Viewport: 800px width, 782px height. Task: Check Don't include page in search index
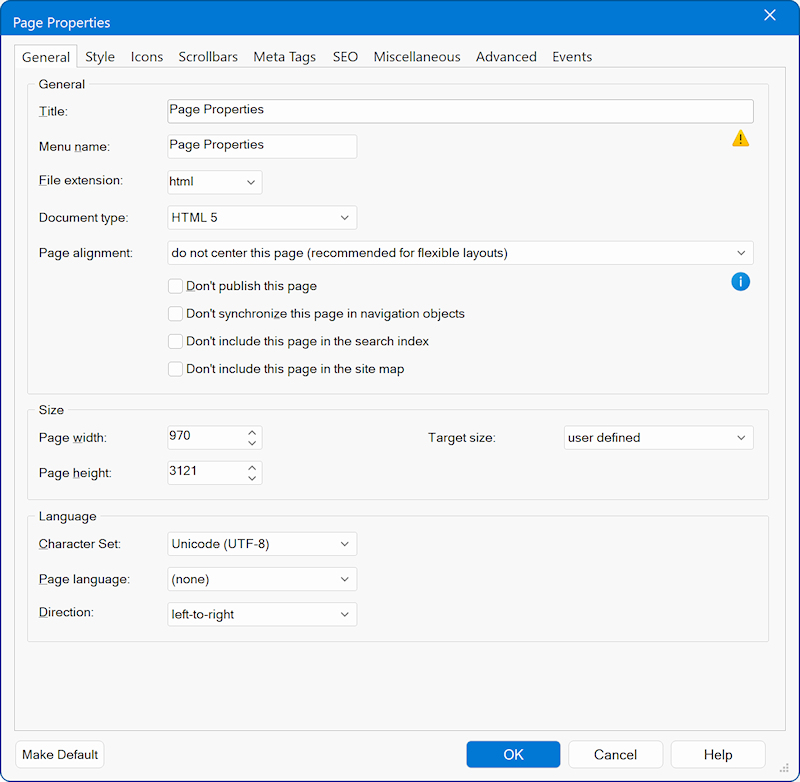pyautogui.click(x=176, y=341)
